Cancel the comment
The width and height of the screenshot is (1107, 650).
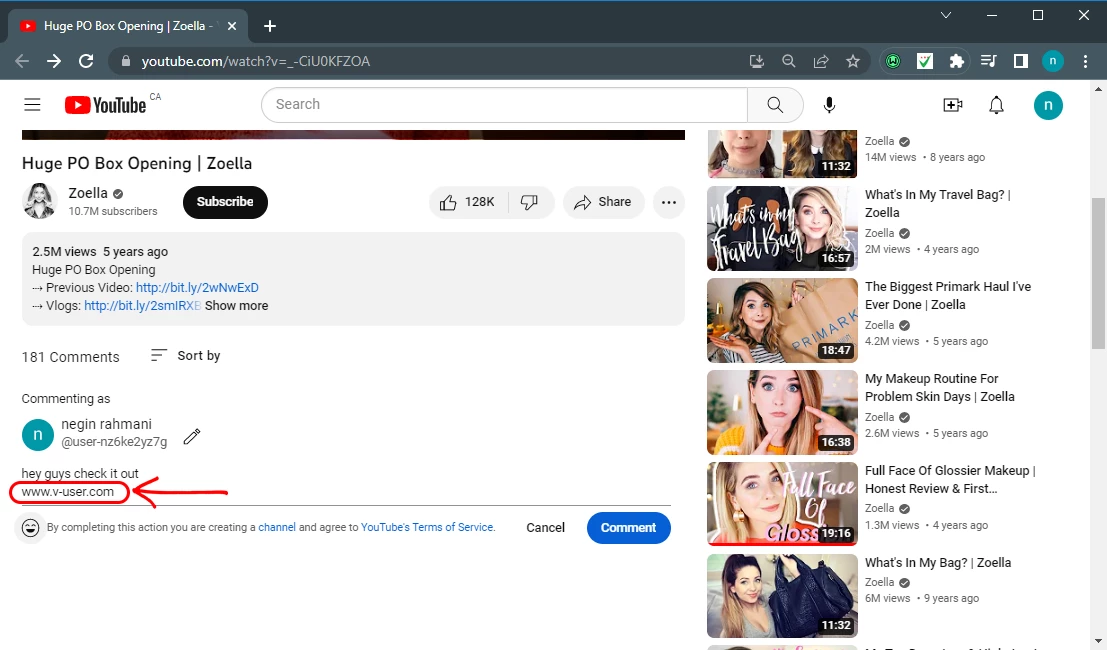click(x=545, y=528)
